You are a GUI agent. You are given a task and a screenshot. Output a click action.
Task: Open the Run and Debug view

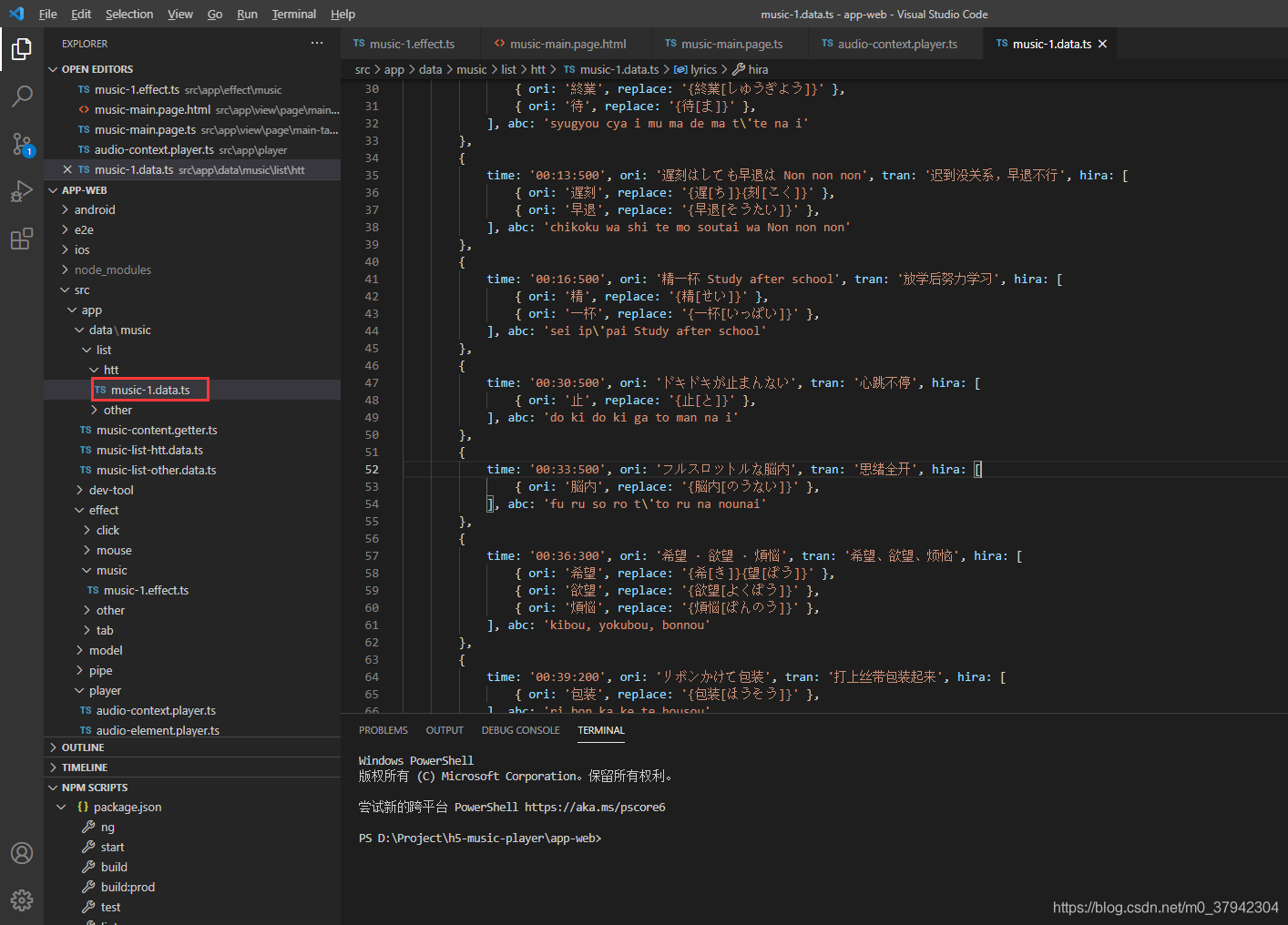22,191
